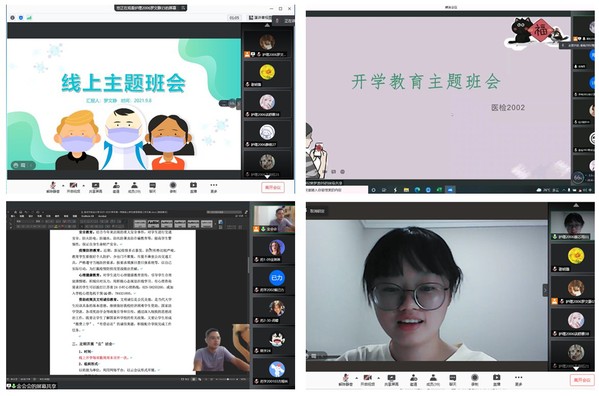599x396 pixels.
Task: Open Edge browser on taskbar under 开学教育主题班会
Action: [x=417, y=189]
